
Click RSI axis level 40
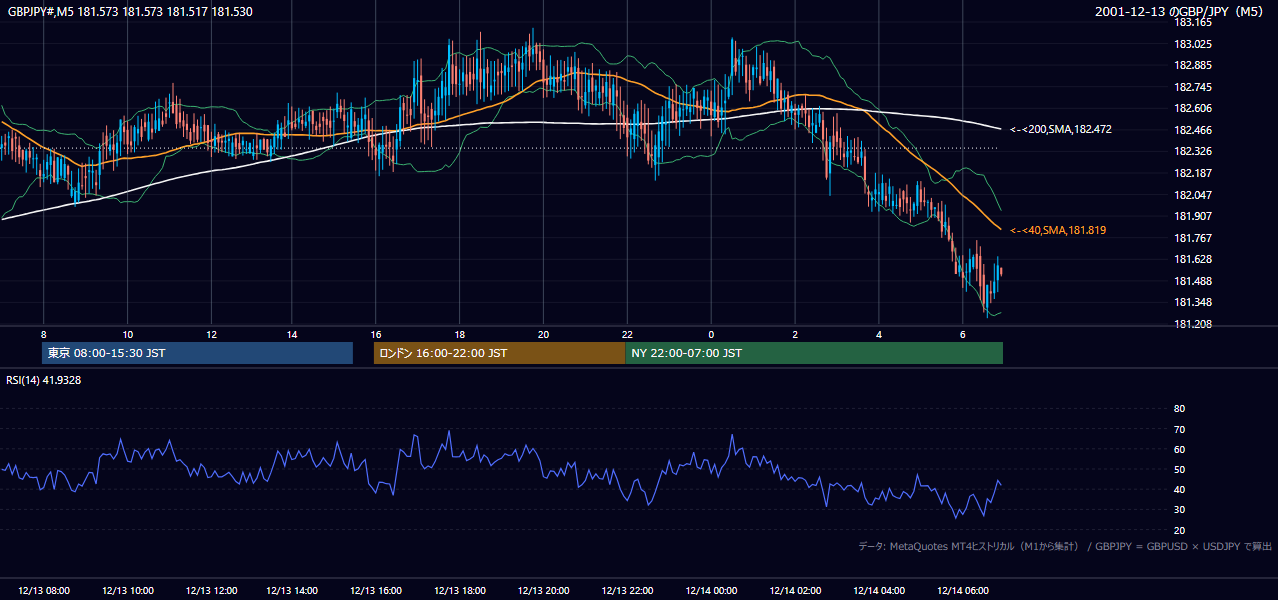pyautogui.click(x=1179, y=489)
